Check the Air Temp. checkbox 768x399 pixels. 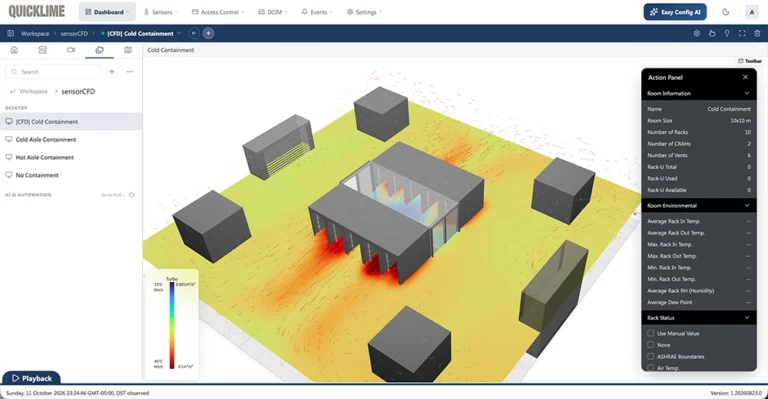coord(650,368)
